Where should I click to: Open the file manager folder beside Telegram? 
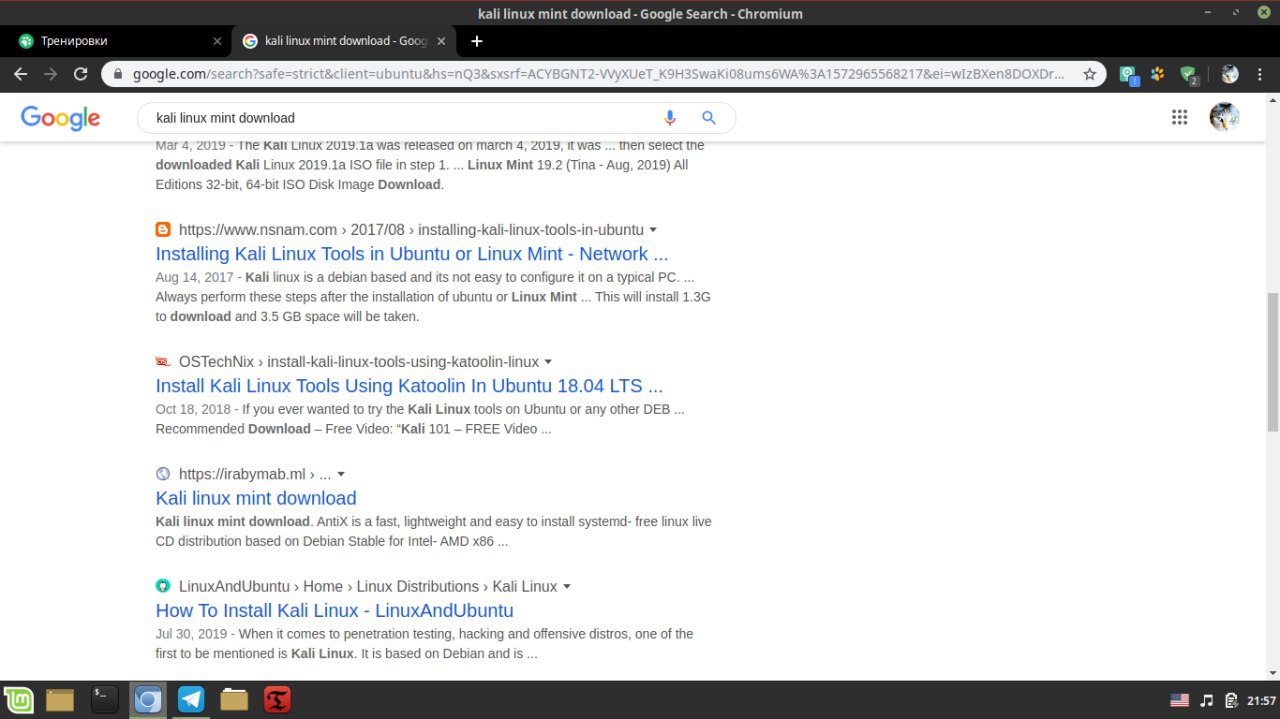[x=234, y=700]
